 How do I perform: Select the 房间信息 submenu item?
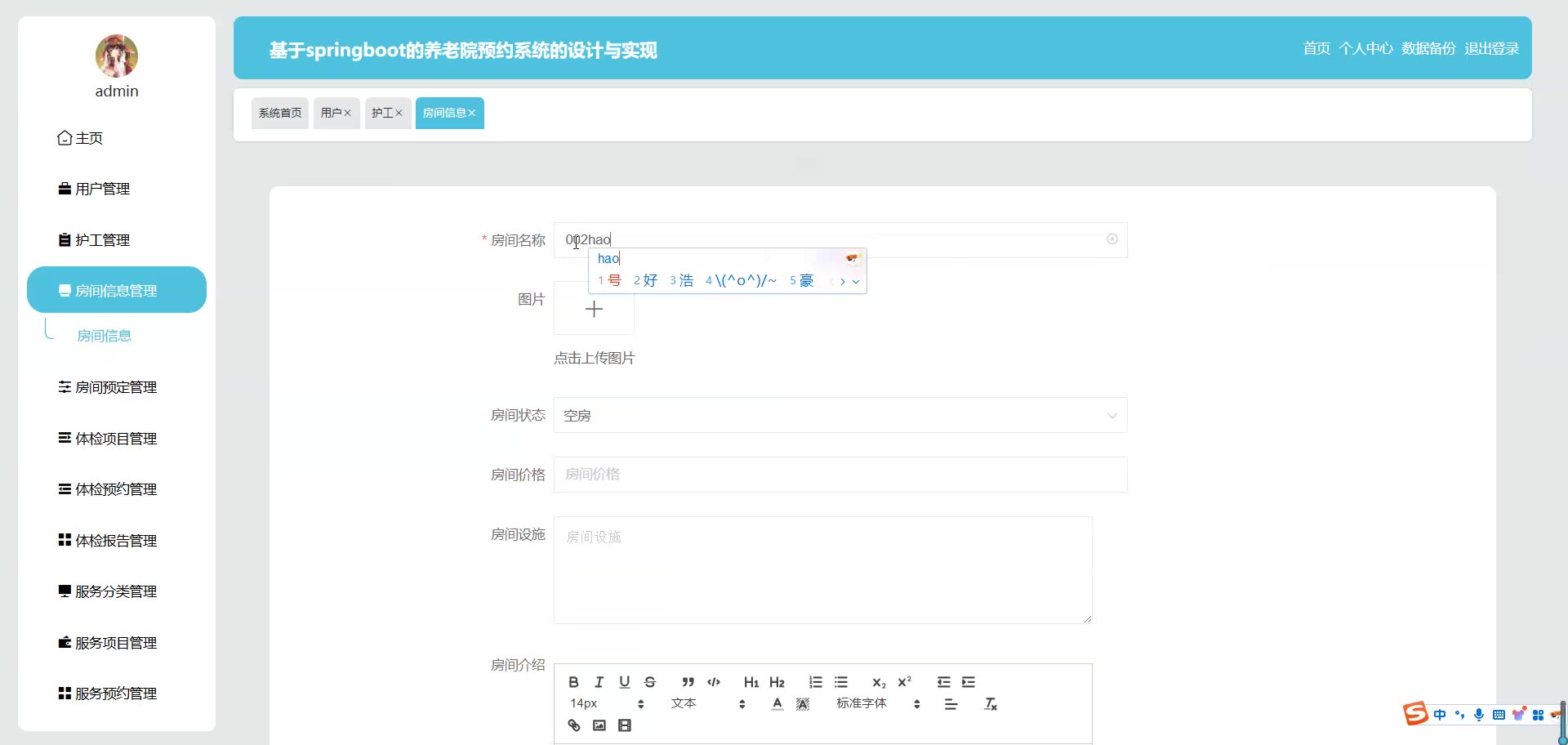click(x=105, y=336)
